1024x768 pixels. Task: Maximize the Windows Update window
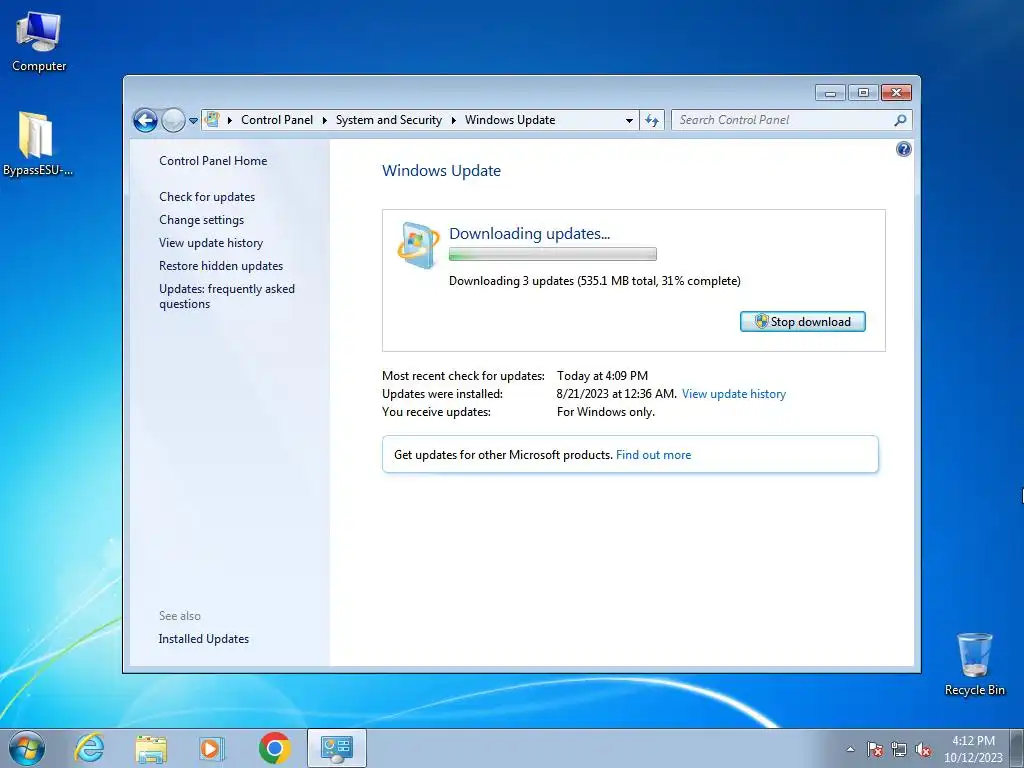click(863, 93)
